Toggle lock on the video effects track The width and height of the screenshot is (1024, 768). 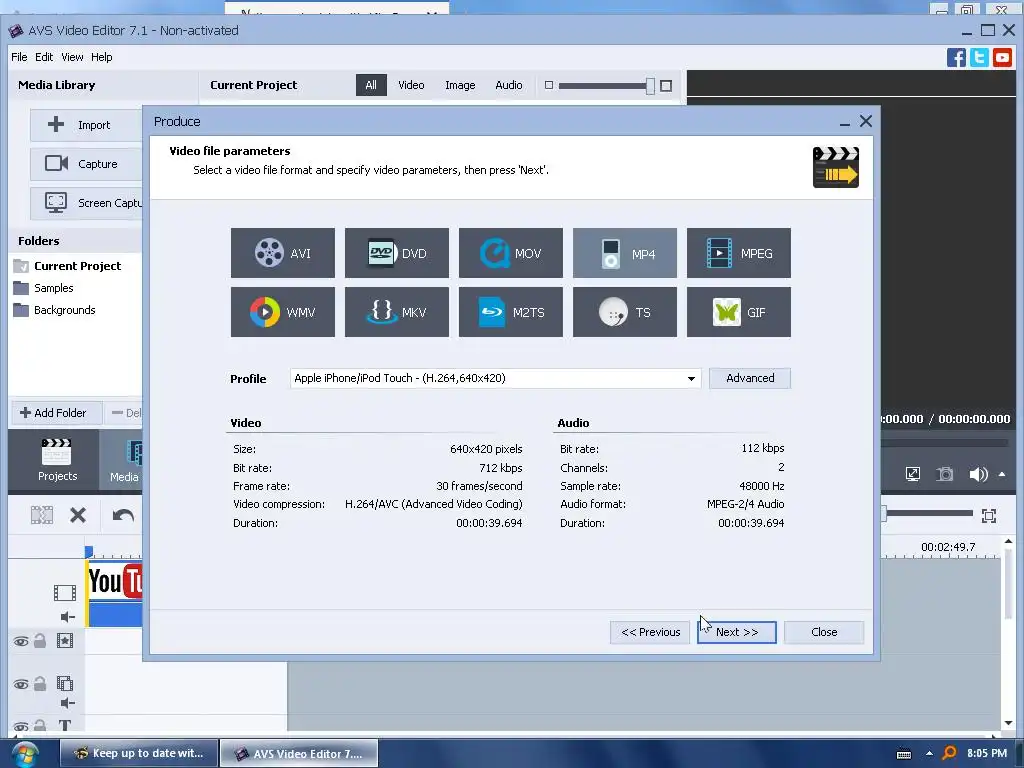(x=40, y=641)
